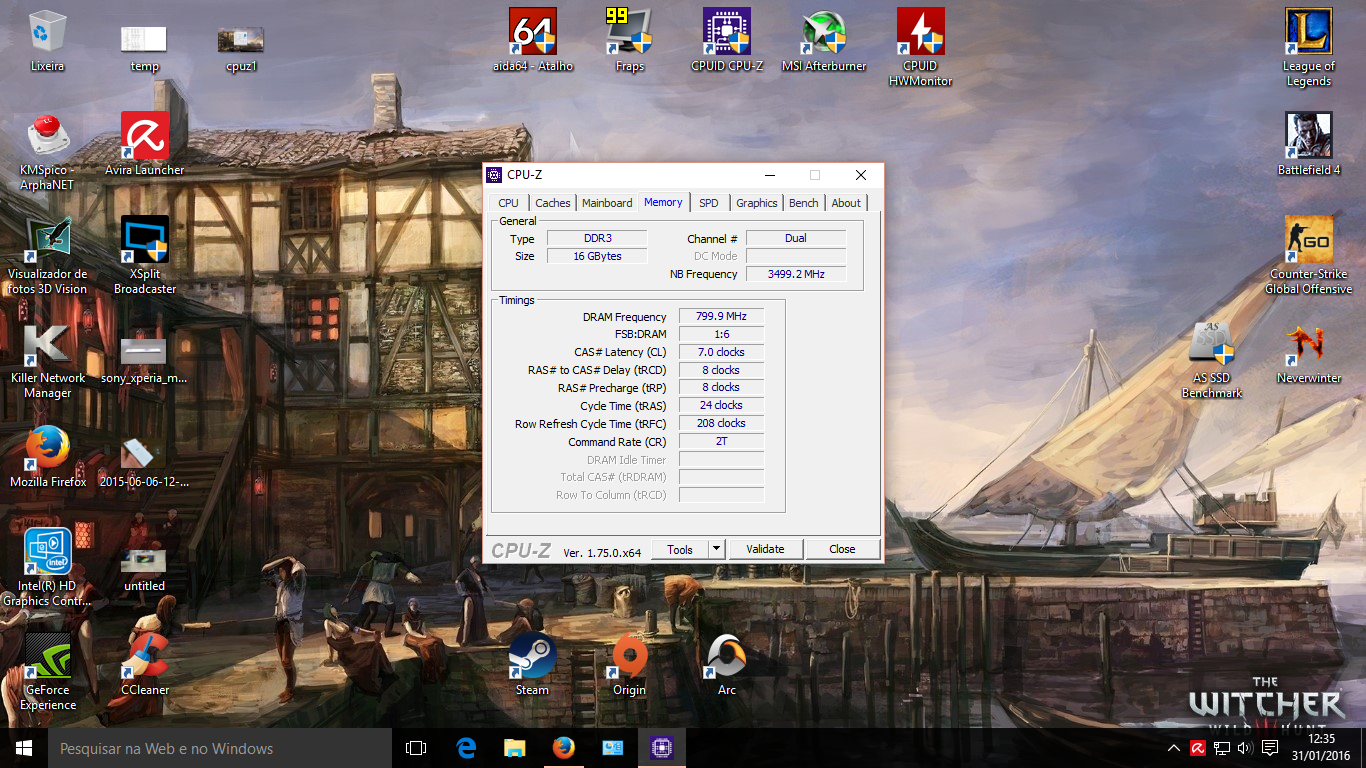Open the cpuz1 desktop image
This screenshot has height=768, width=1366.
[x=241, y=48]
